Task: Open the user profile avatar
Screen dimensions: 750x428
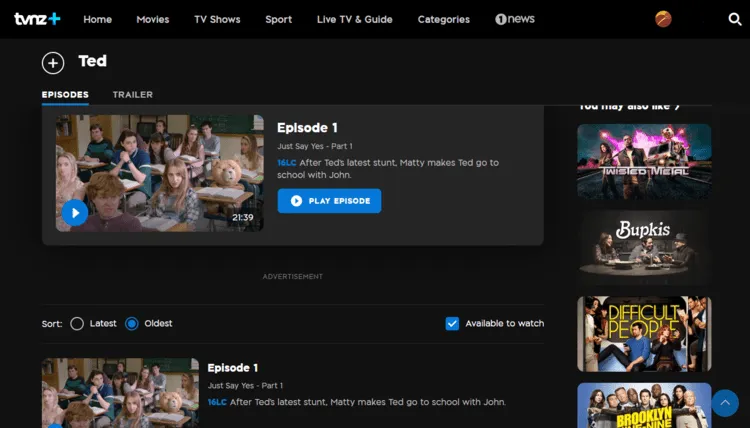Action: pos(664,19)
